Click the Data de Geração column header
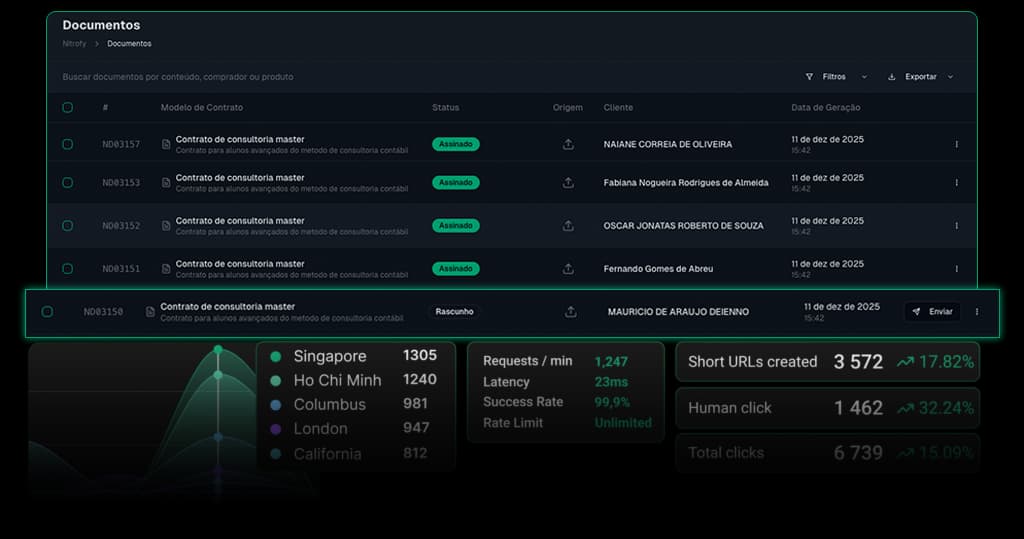 click(825, 108)
